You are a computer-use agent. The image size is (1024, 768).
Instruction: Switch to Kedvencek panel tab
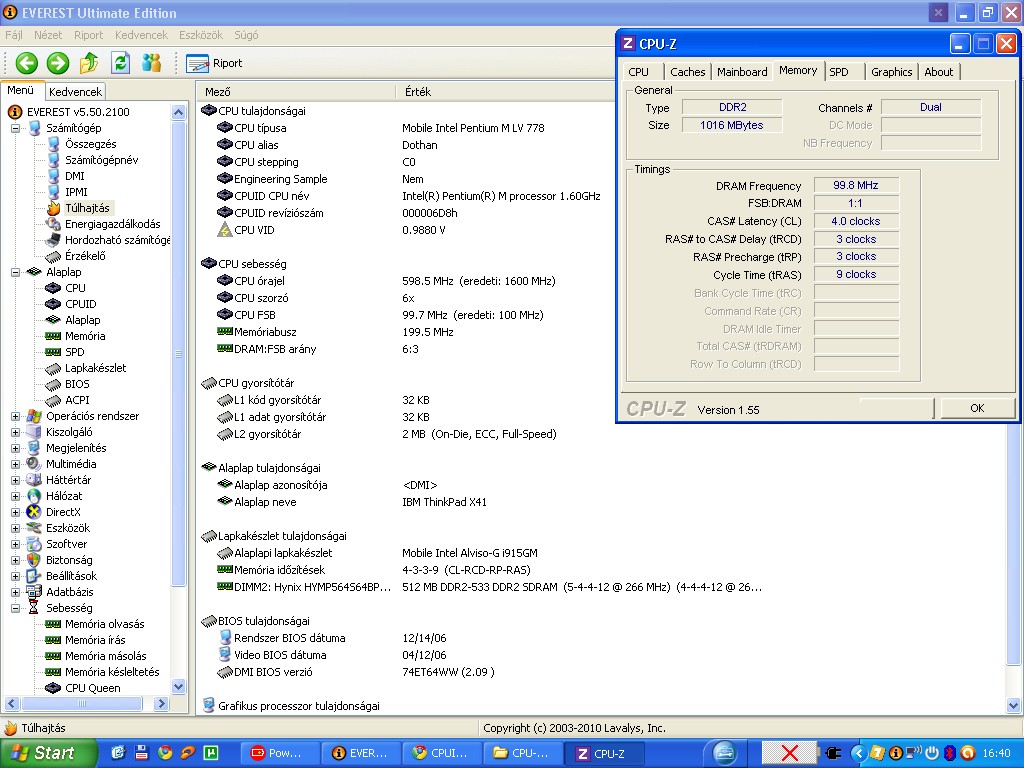point(75,91)
